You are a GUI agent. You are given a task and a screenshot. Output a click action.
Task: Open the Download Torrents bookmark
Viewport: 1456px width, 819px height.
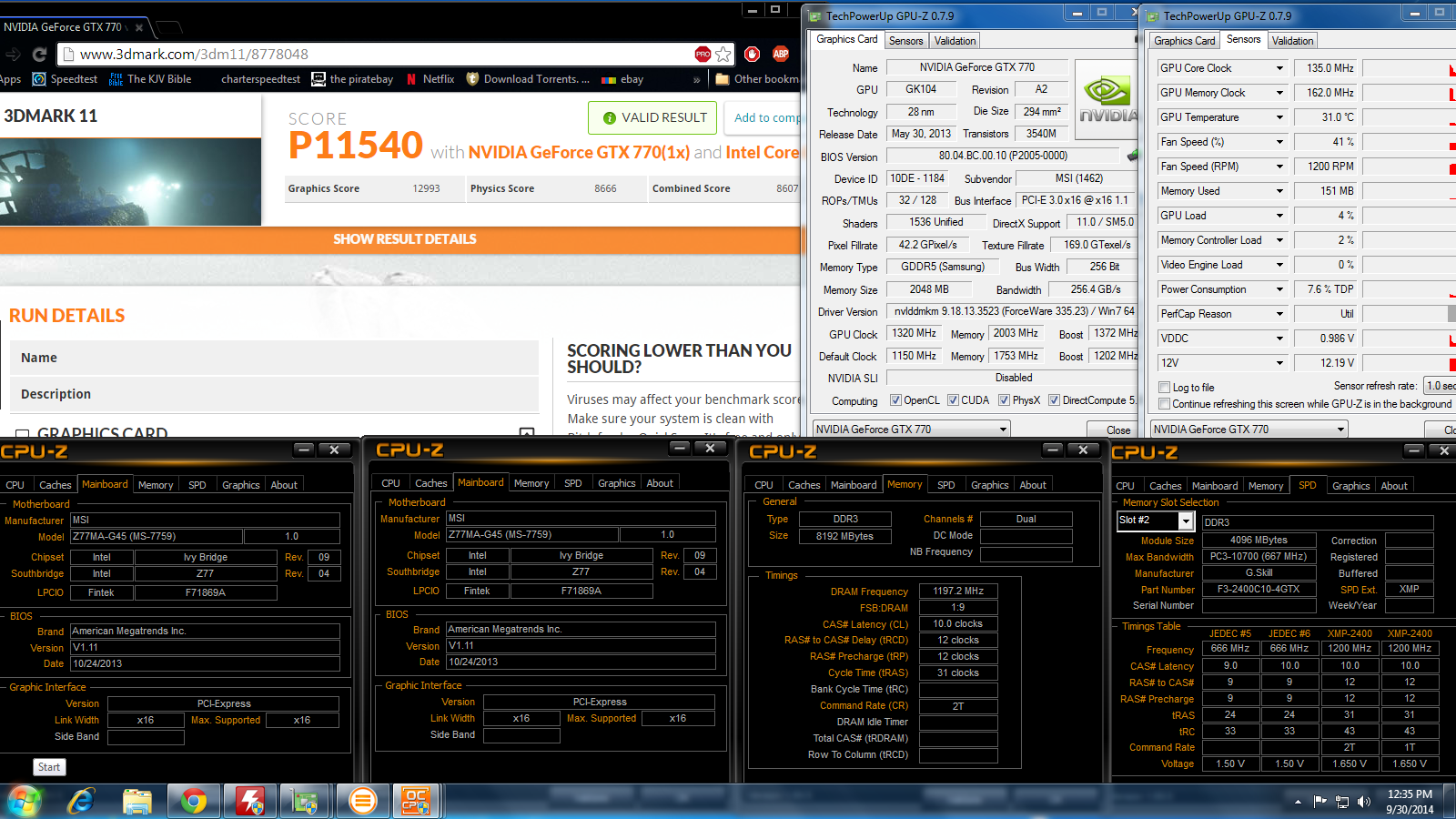[528, 79]
